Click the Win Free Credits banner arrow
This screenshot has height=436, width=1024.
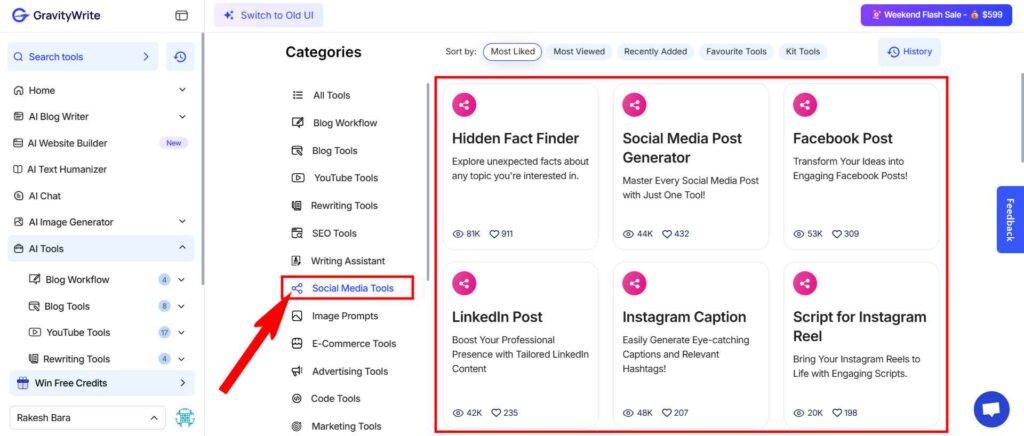click(182, 383)
